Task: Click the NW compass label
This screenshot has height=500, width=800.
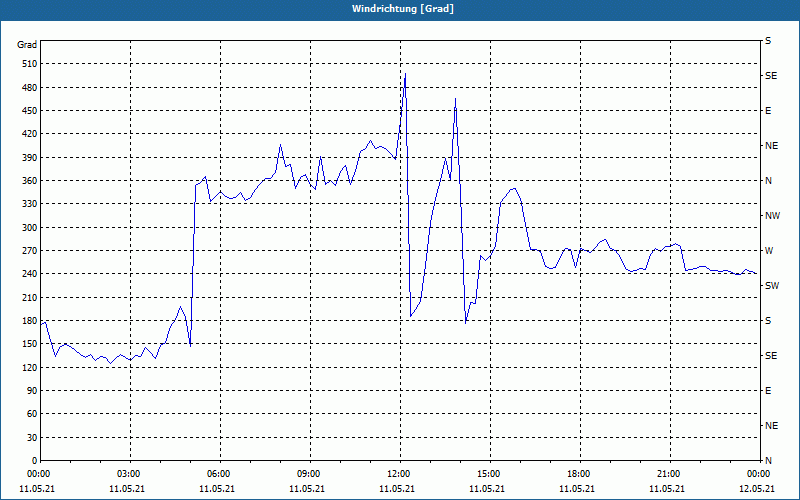Action: [772, 216]
